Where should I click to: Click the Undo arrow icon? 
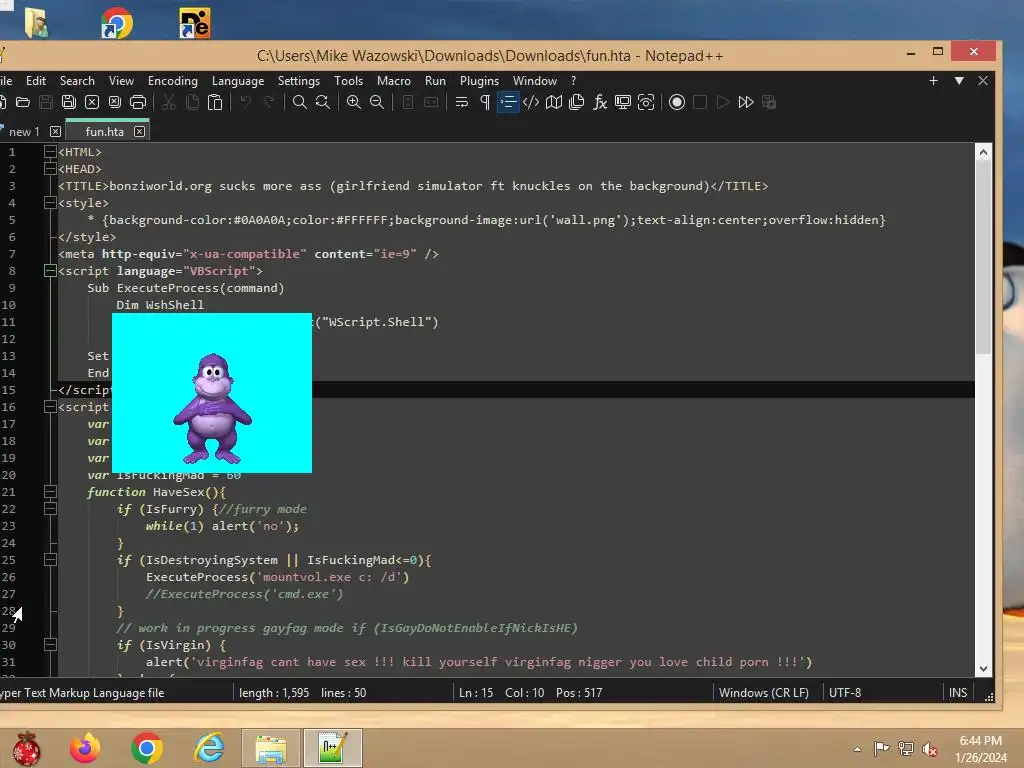coord(246,102)
